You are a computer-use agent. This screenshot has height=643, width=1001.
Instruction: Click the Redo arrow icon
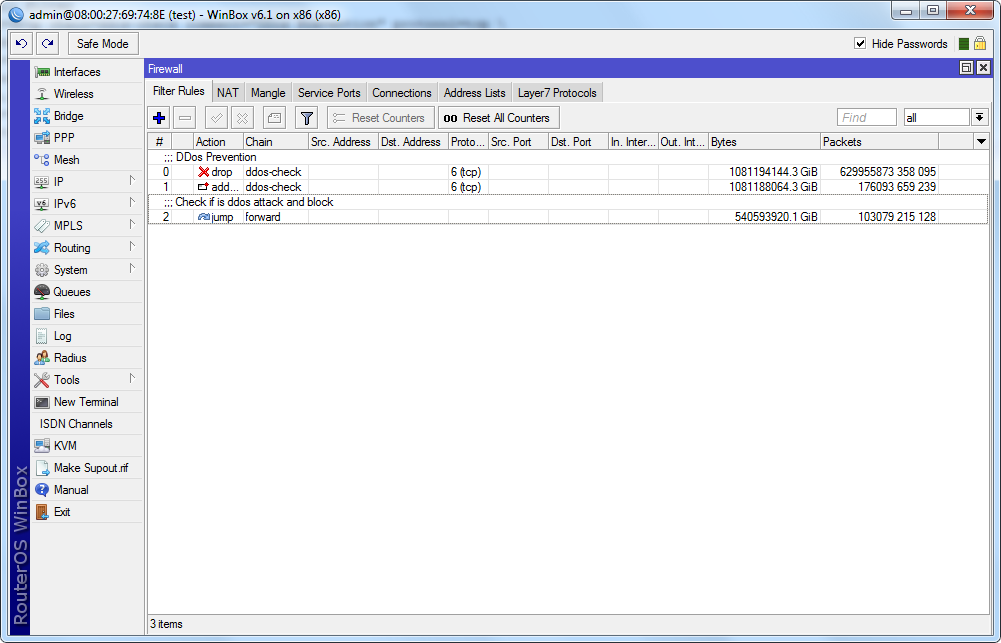click(x=47, y=43)
